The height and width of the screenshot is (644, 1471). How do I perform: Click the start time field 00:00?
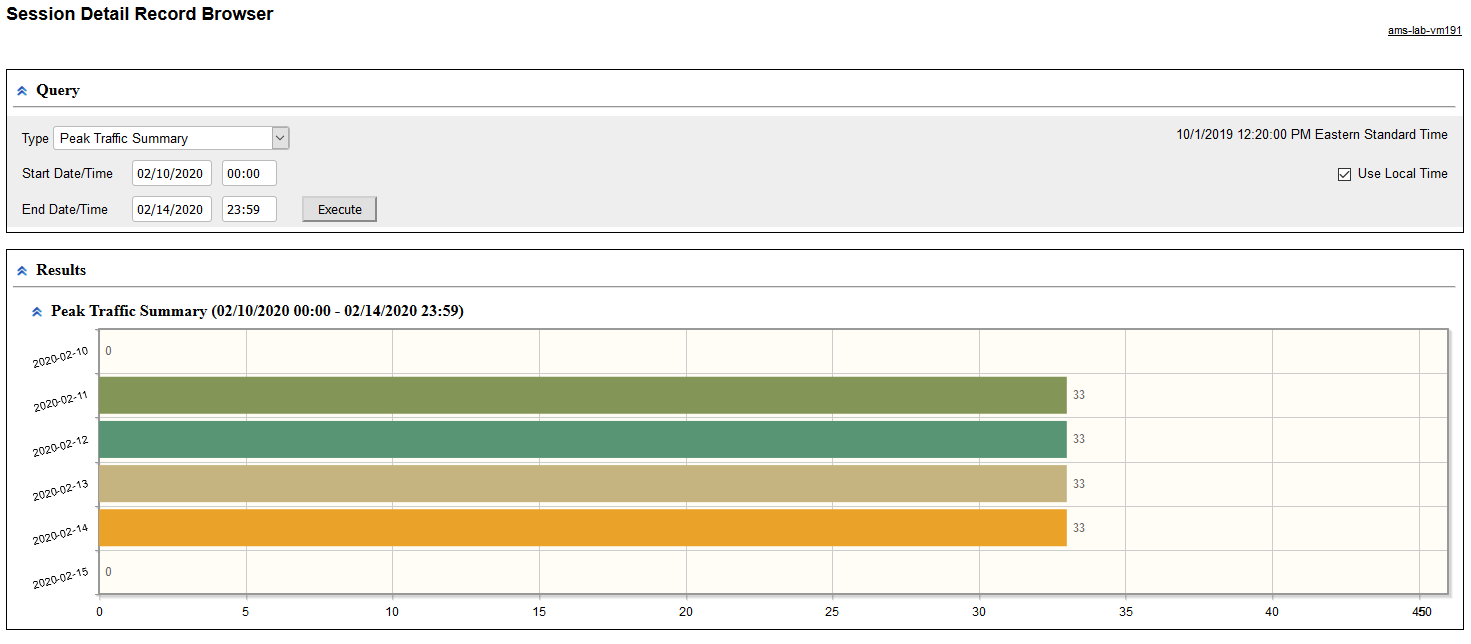pos(249,173)
